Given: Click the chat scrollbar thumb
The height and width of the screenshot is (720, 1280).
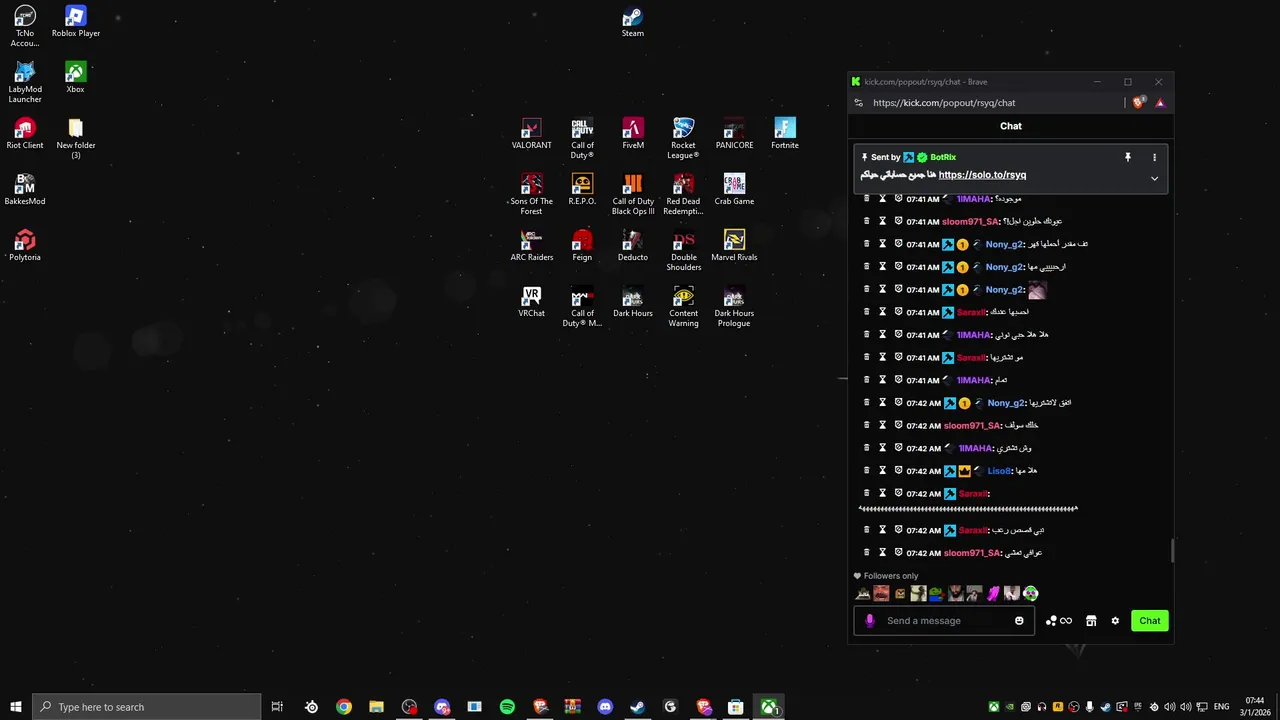Looking at the screenshot, I should tap(1172, 551).
